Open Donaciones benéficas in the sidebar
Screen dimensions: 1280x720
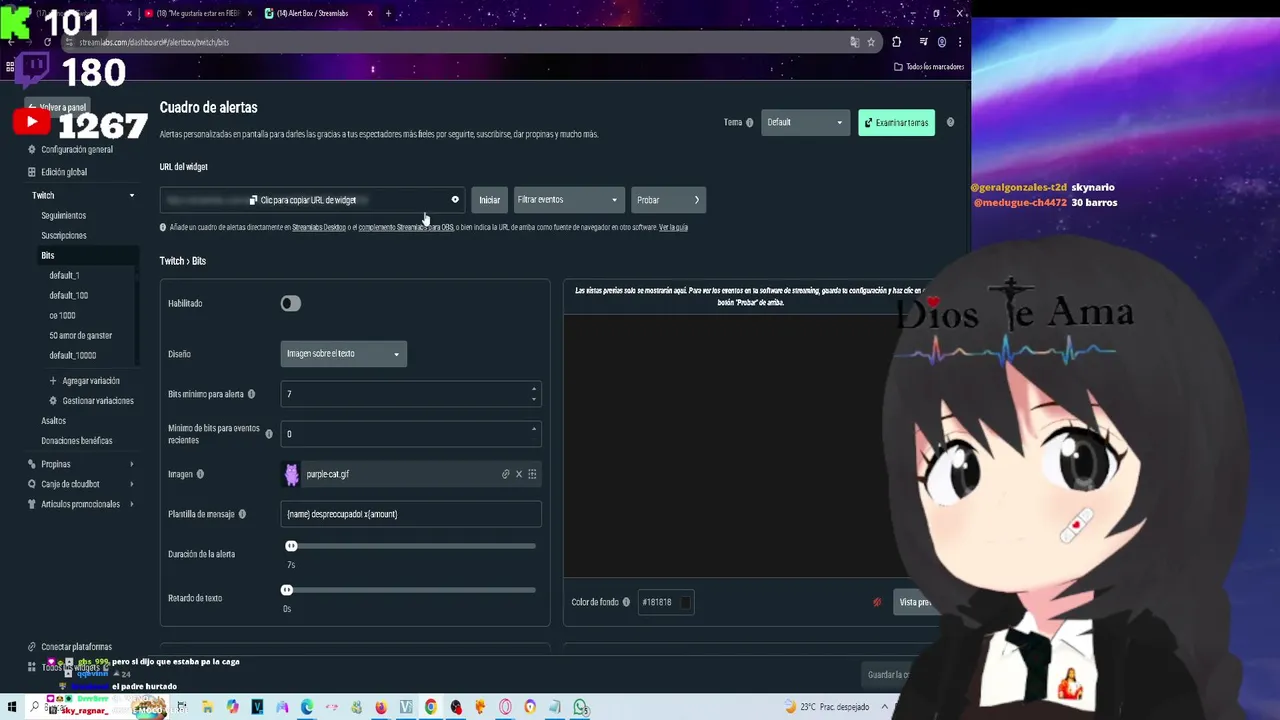point(77,441)
